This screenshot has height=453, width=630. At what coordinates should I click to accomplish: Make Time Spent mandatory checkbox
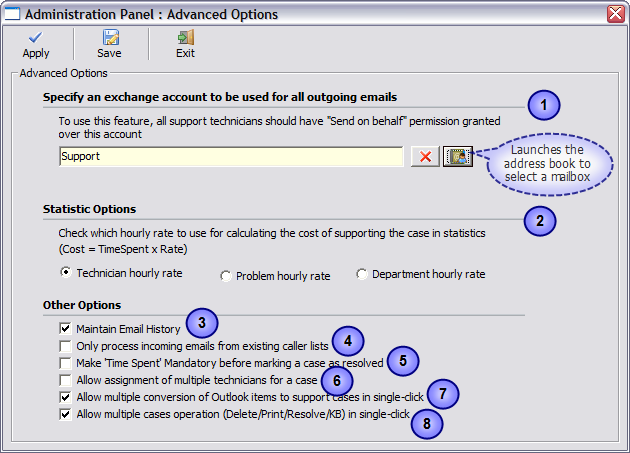(65, 363)
